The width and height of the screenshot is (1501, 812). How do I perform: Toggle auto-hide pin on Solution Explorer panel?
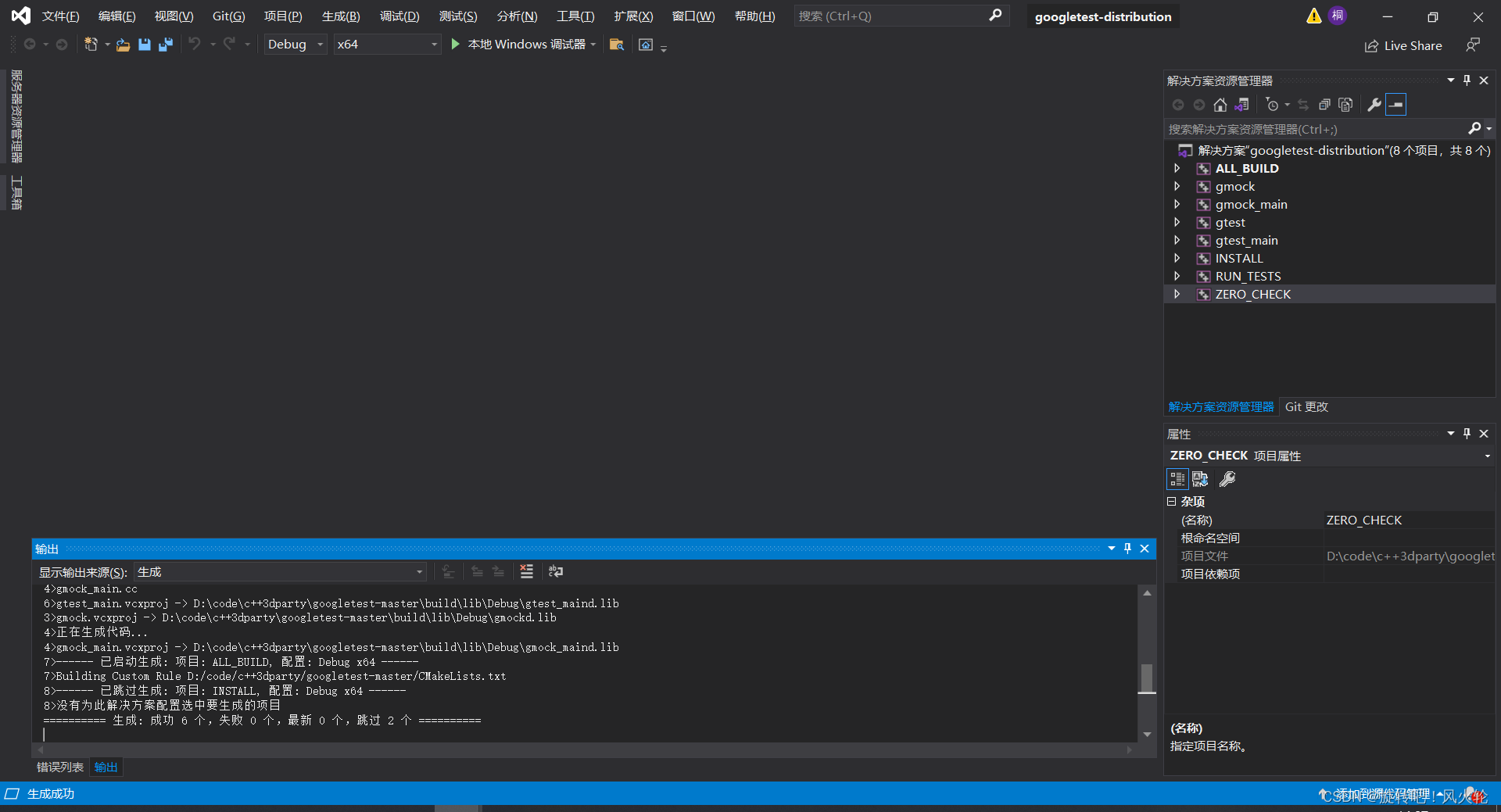1467,80
